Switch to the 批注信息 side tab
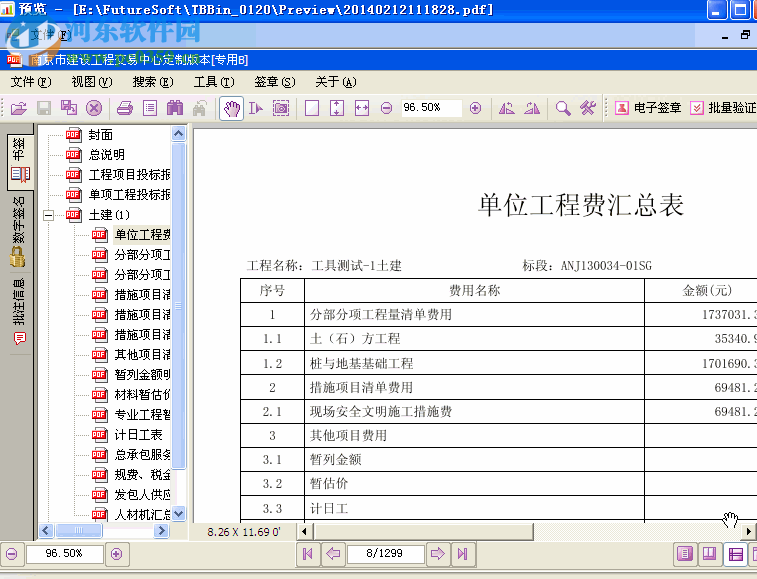This screenshot has height=579, width=757. (x=19, y=312)
